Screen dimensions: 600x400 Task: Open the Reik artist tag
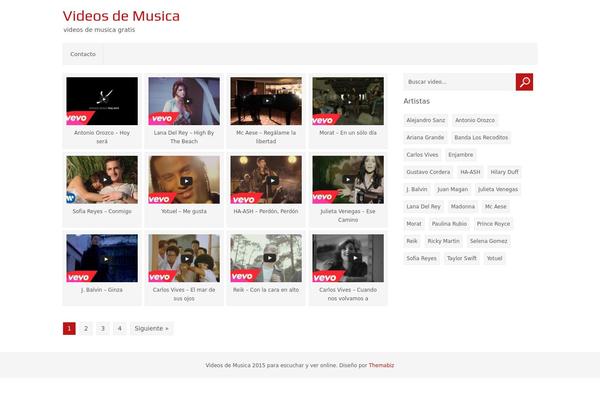click(412, 241)
